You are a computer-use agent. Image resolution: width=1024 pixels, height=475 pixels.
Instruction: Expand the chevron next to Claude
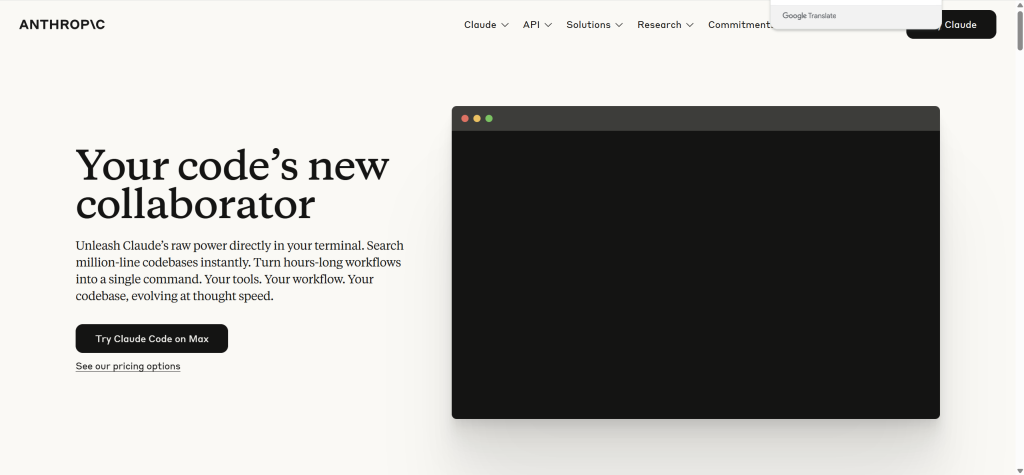(x=504, y=25)
